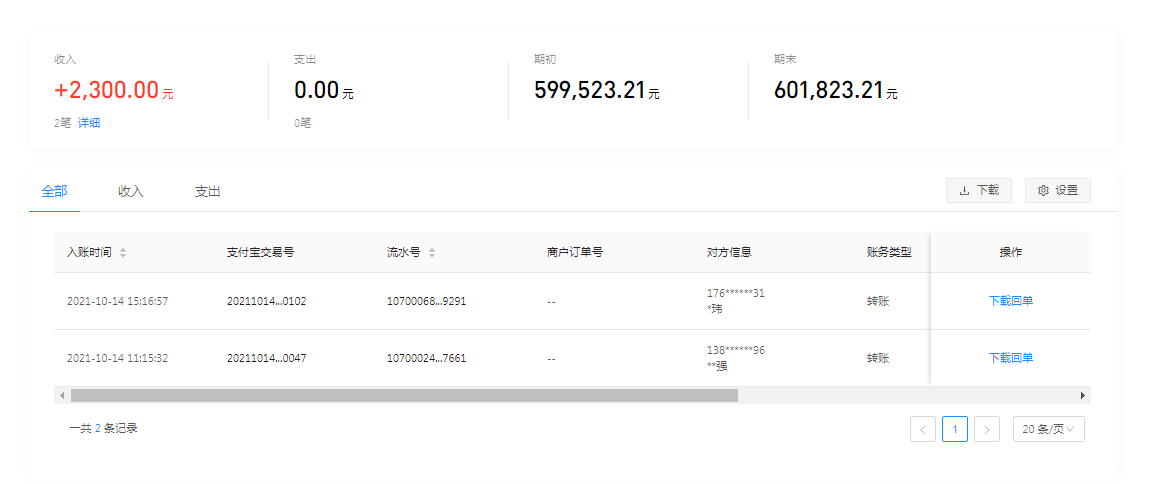The image size is (1149, 484).
Task: Switch to the 支出 tab
Action: point(207,191)
